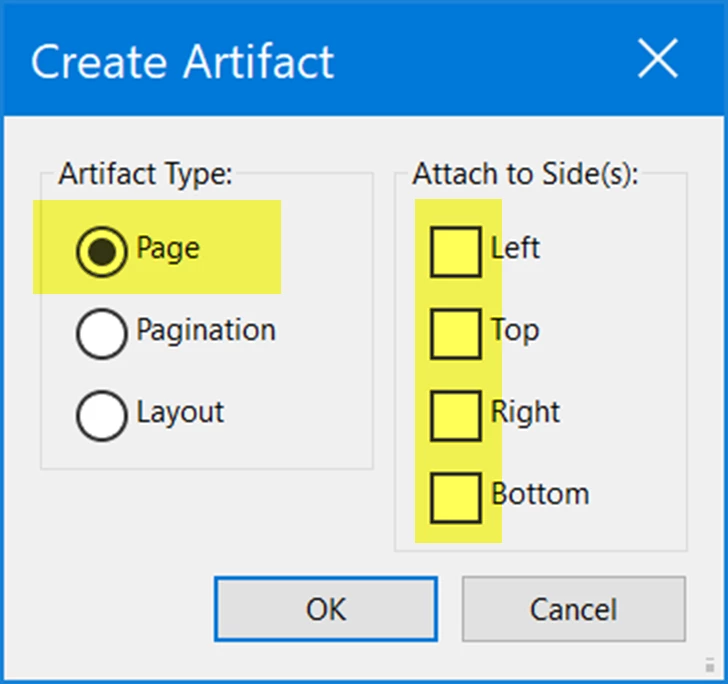
Task: Click the "Layout" label text
Action: click(180, 412)
